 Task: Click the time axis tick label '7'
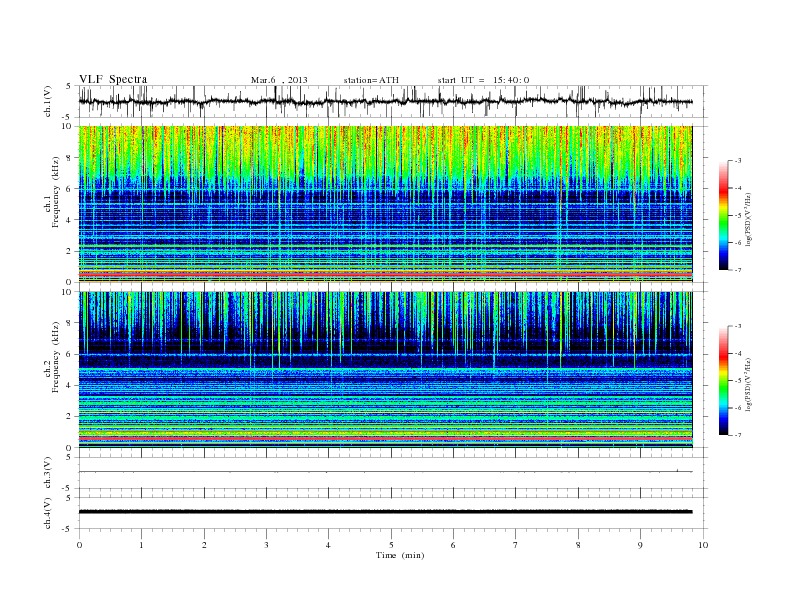(516, 545)
